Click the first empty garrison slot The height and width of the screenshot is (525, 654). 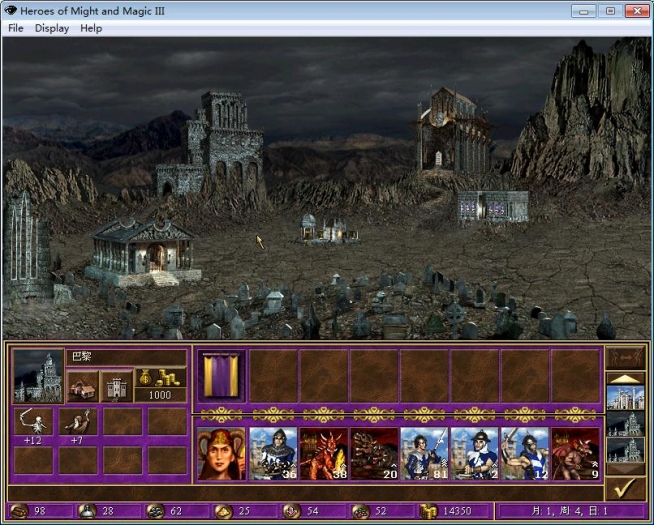tap(273, 376)
